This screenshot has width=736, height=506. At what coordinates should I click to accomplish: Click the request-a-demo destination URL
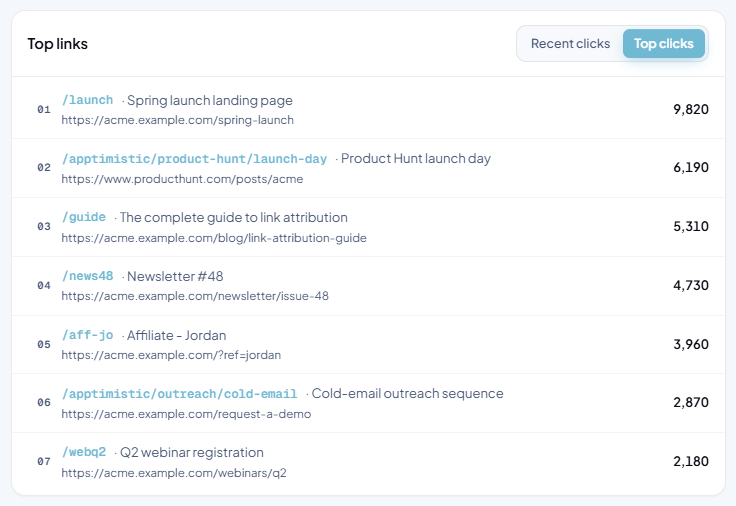(186, 414)
